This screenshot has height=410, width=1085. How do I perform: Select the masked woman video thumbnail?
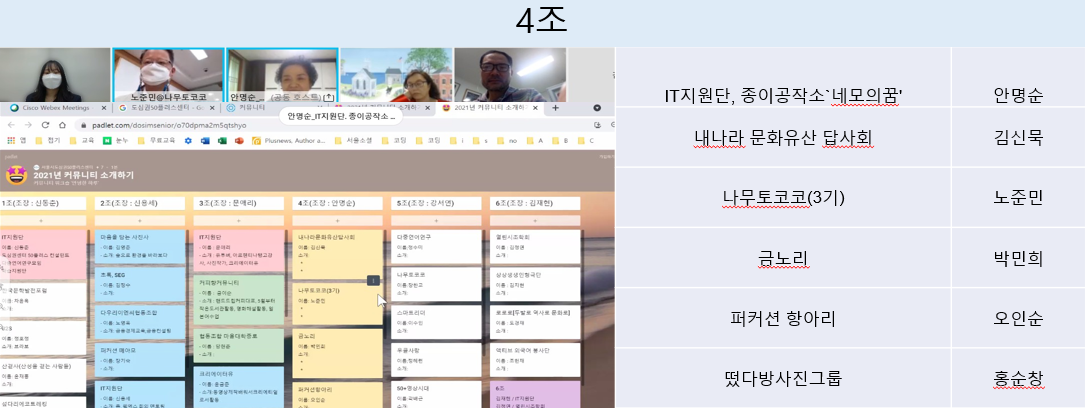point(55,75)
